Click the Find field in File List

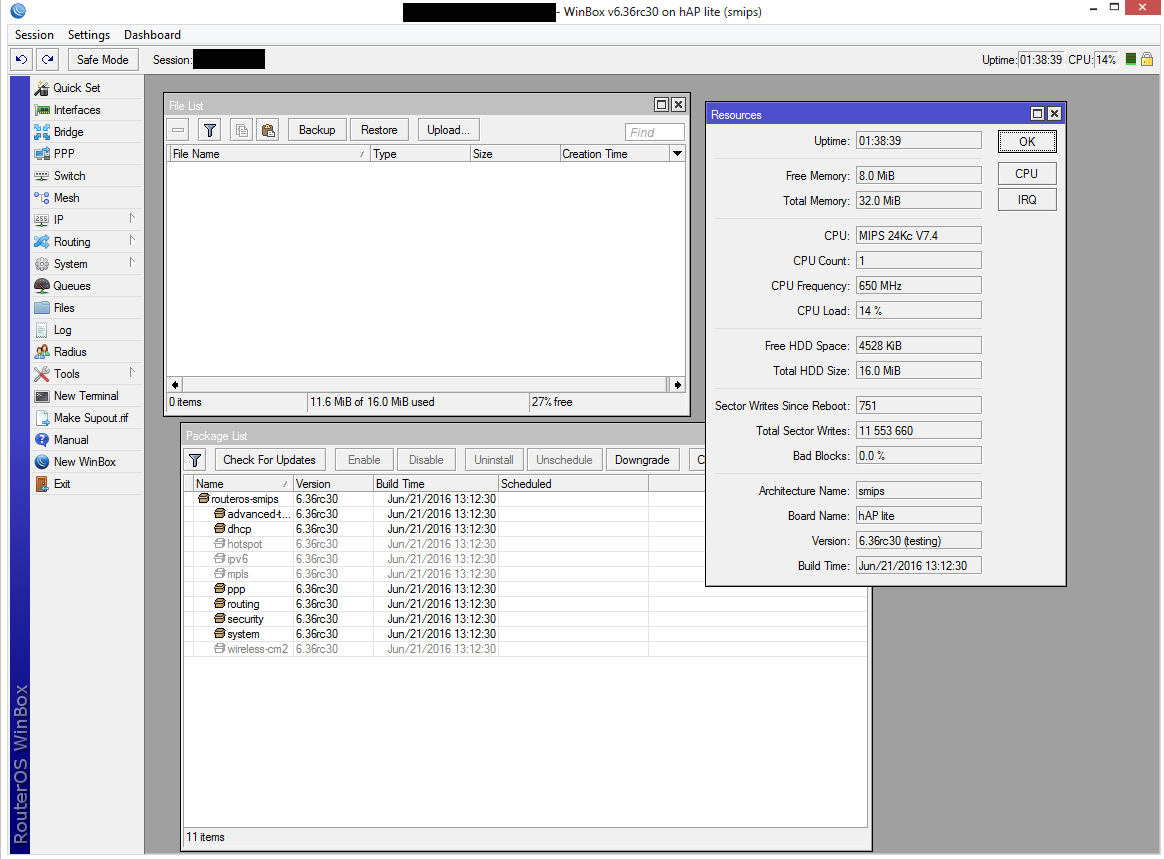pyautogui.click(x=655, y=132)
